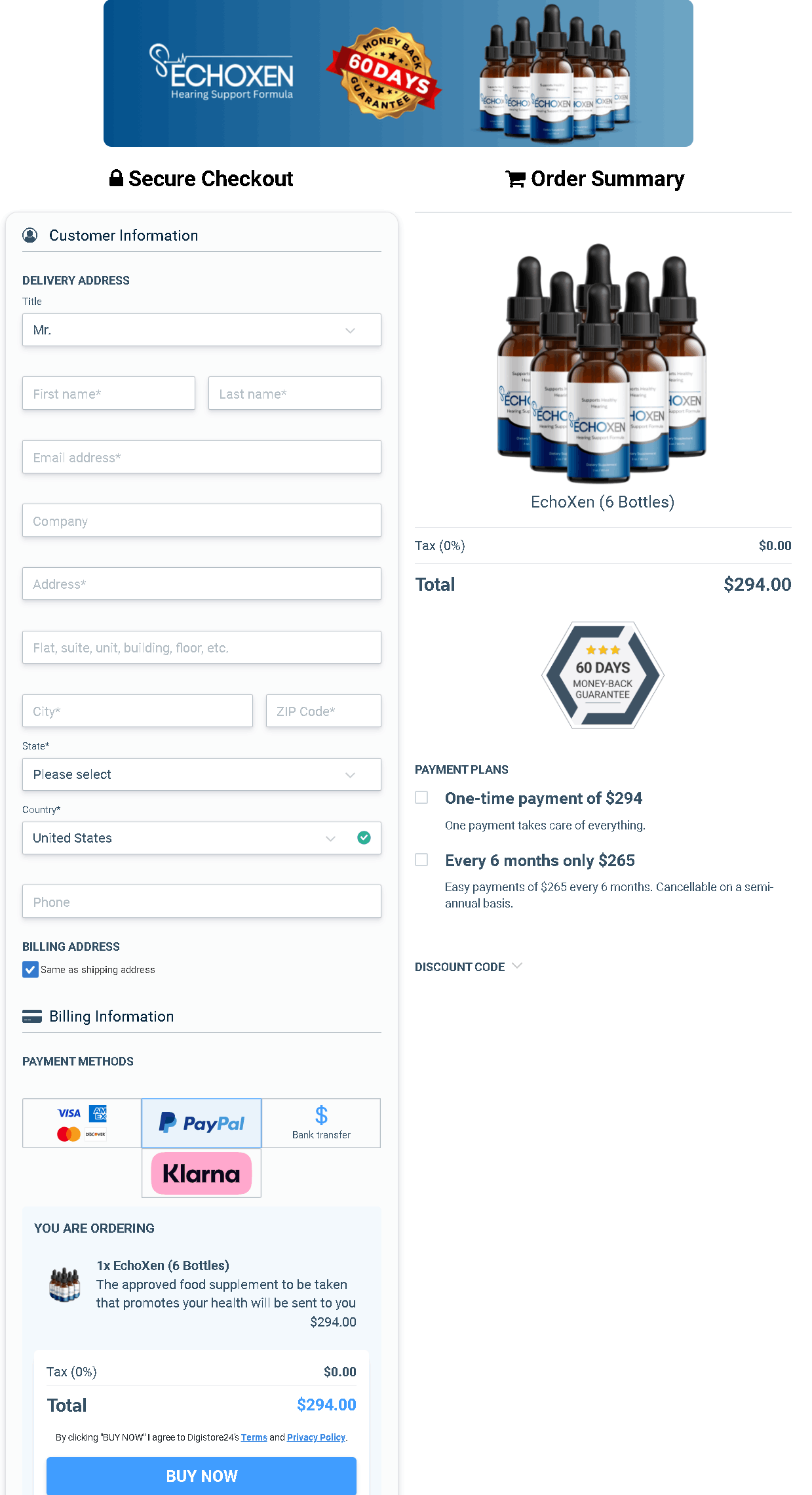Image resolution: width=812 pixels, height=1495 pixels.
Task: Open the Privacy Policy link
Action: click(316, 1437)
